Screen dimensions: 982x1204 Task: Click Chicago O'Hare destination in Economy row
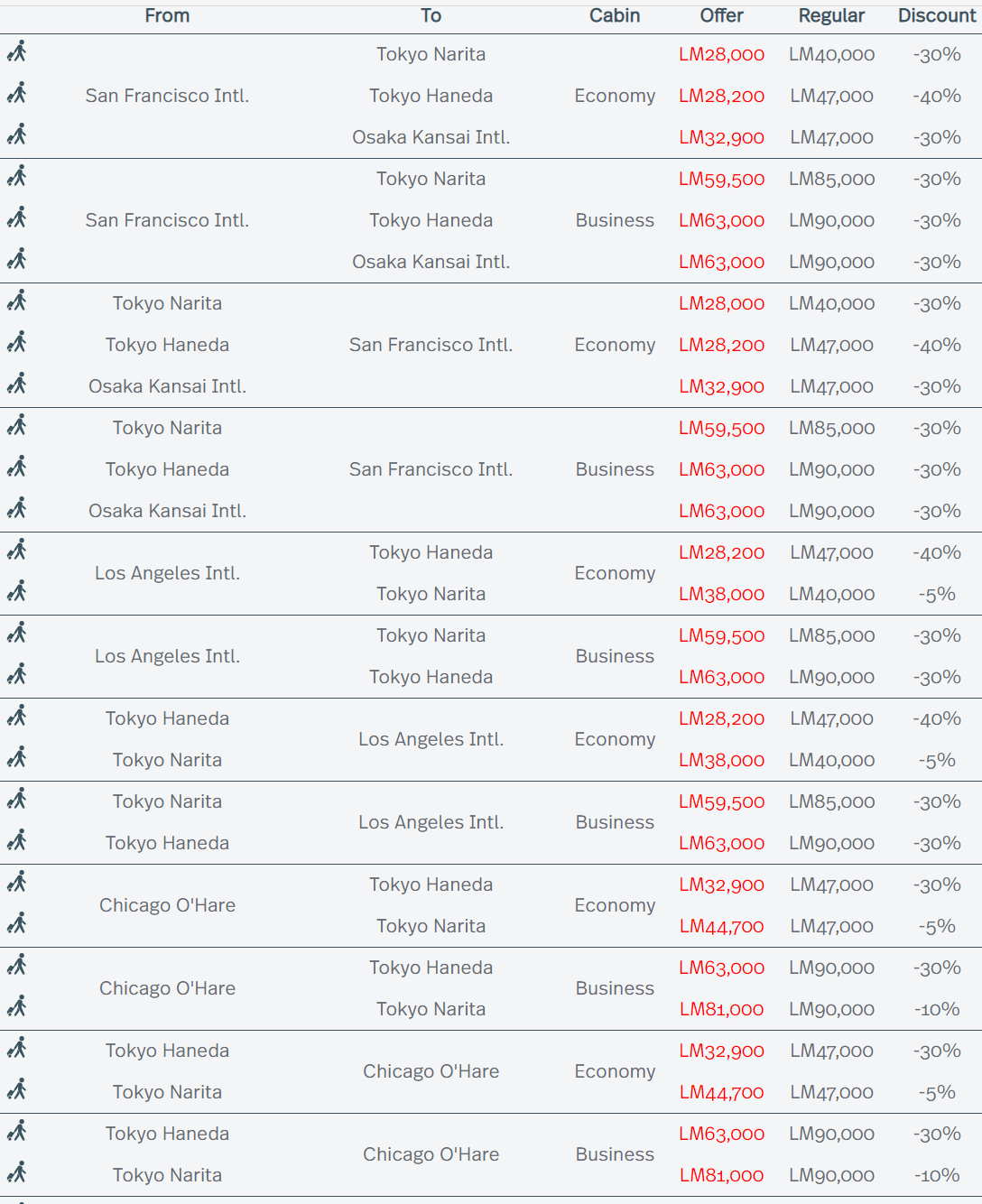[431, 1071]
